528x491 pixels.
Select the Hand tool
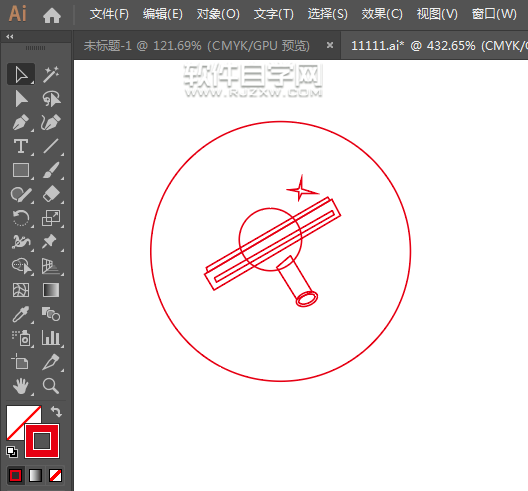[x=21, y=386]
